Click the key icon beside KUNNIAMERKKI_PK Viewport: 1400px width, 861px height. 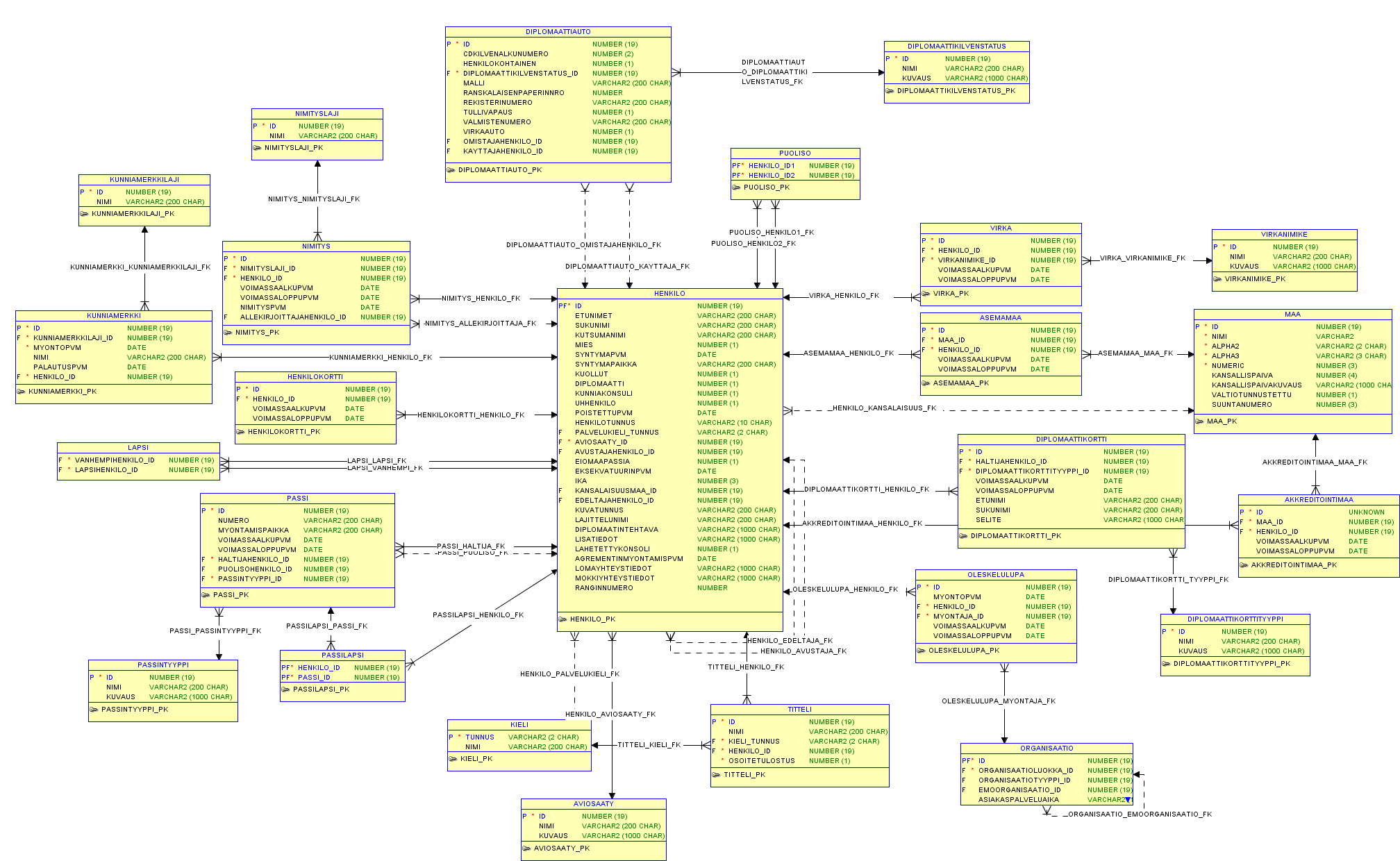(21, 392)
